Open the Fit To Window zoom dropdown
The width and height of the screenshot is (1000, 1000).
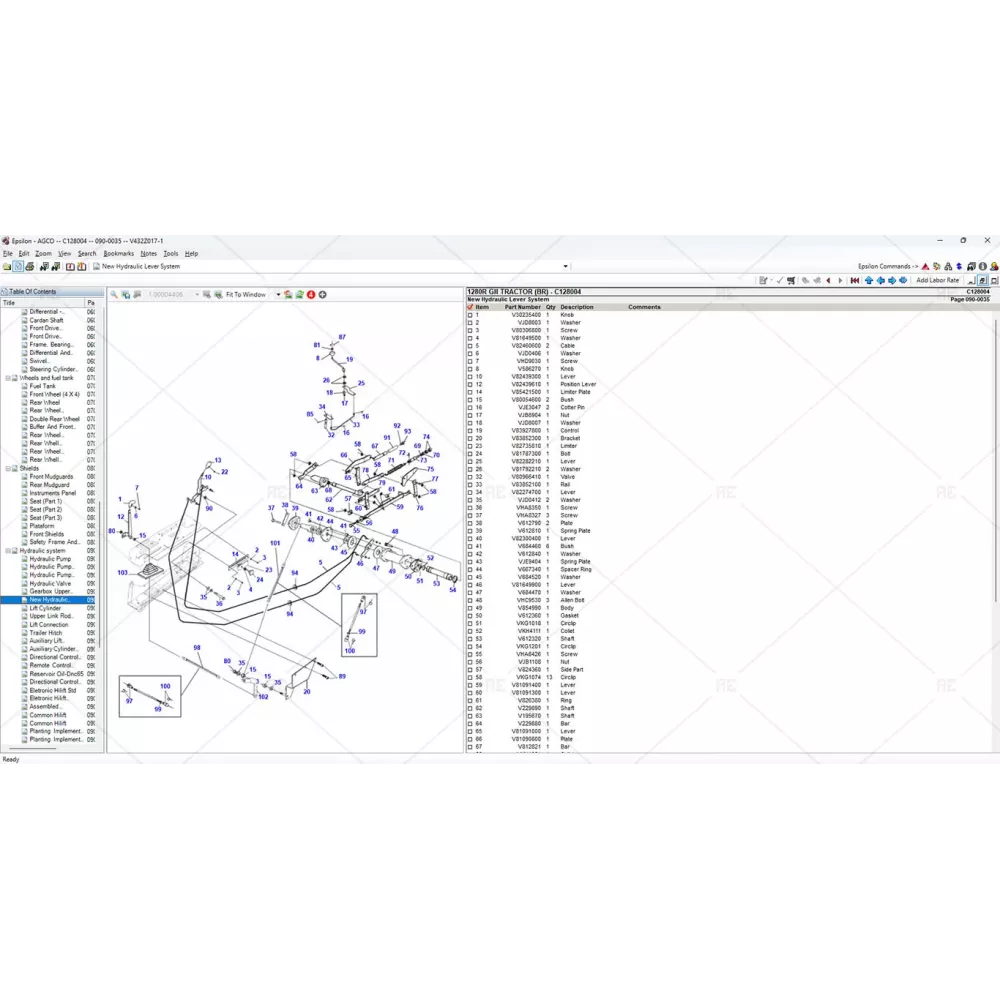pos(278,295)
